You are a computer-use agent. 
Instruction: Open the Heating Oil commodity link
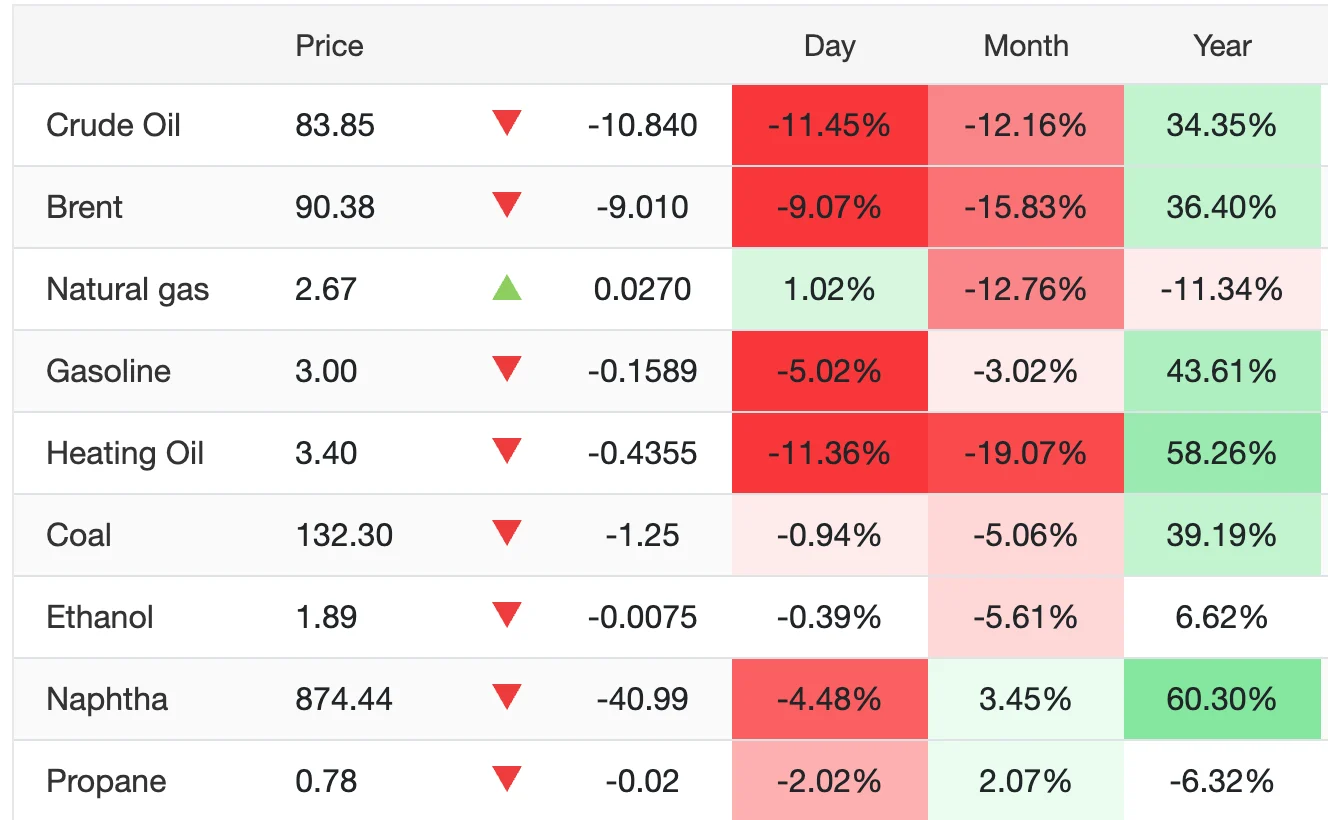pos(125,453)
